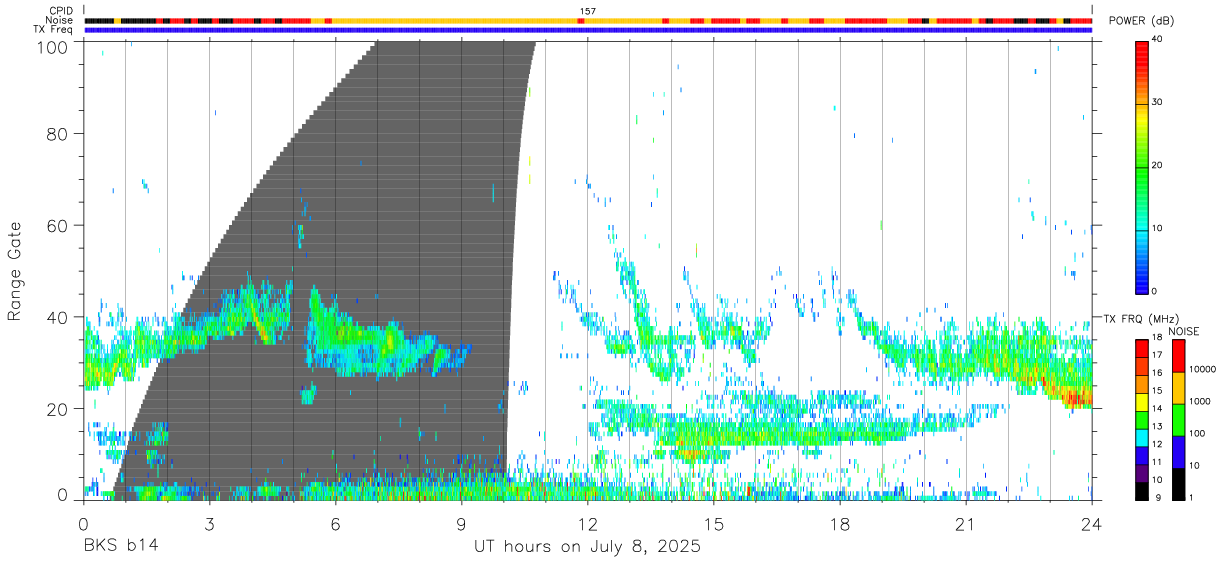Click the TX Freq label at top left
Image resolution: width=1228 pixels, height=567 pixels.
[x=54, y=30]
